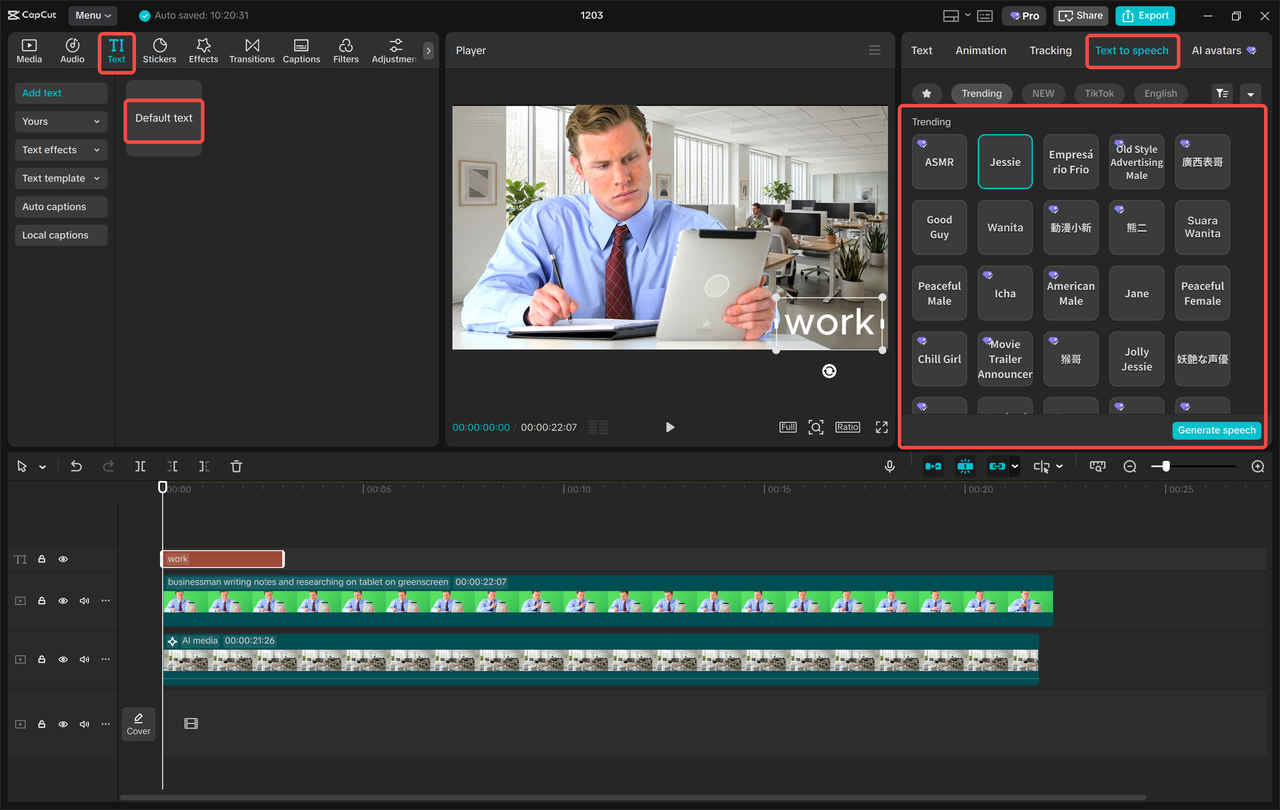
Task: Click the delete trash icon in timeline toolbar
Action: point(236,466)
